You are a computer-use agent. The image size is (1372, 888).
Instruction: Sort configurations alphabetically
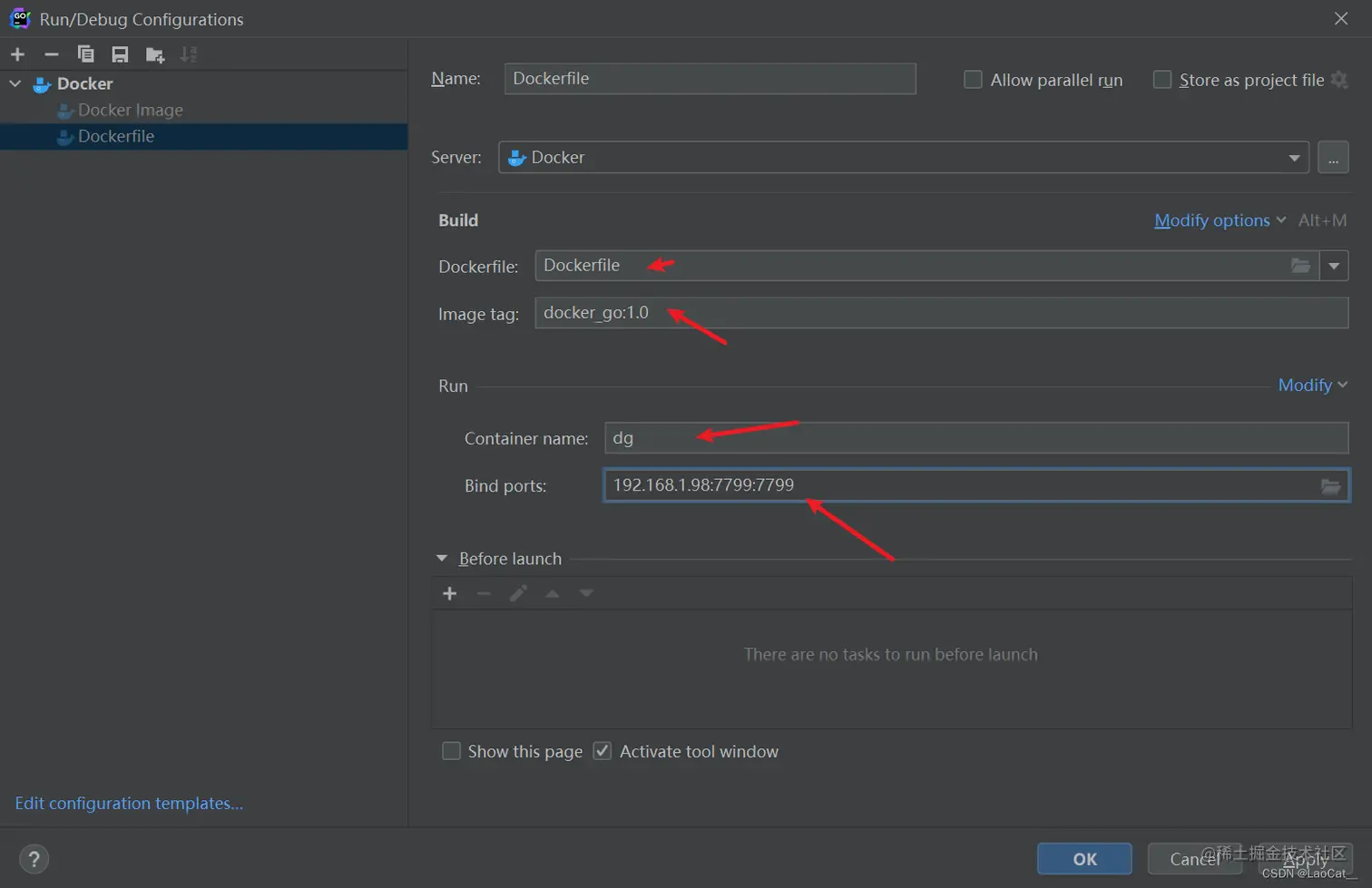click(189, 54)
